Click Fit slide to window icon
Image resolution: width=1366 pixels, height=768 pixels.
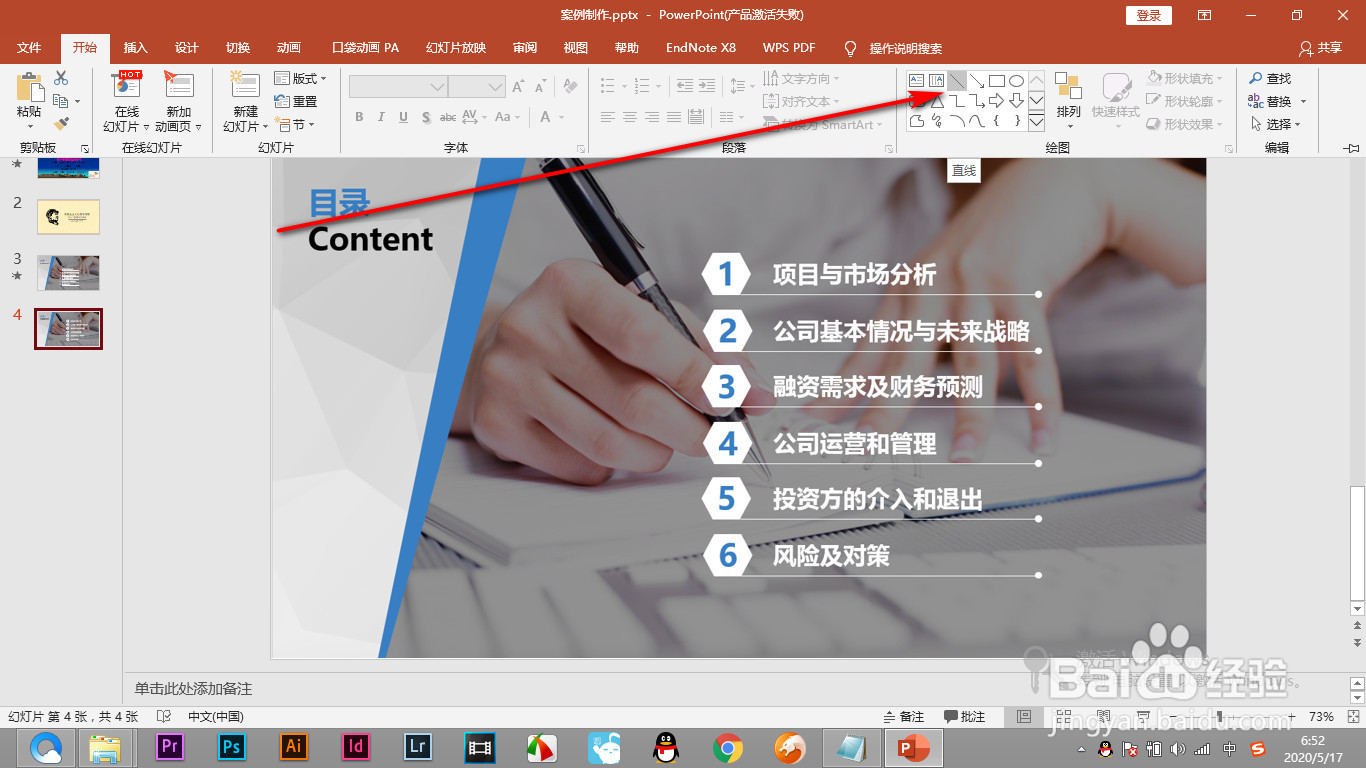(1353, 717)
